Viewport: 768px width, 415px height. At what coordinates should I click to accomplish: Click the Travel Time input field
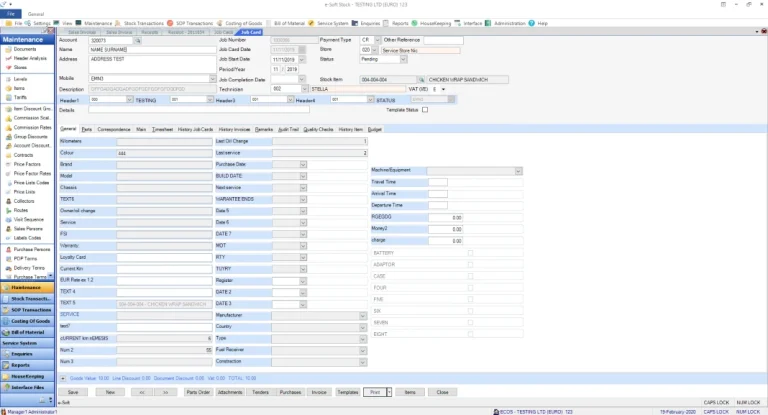(438, 182)
